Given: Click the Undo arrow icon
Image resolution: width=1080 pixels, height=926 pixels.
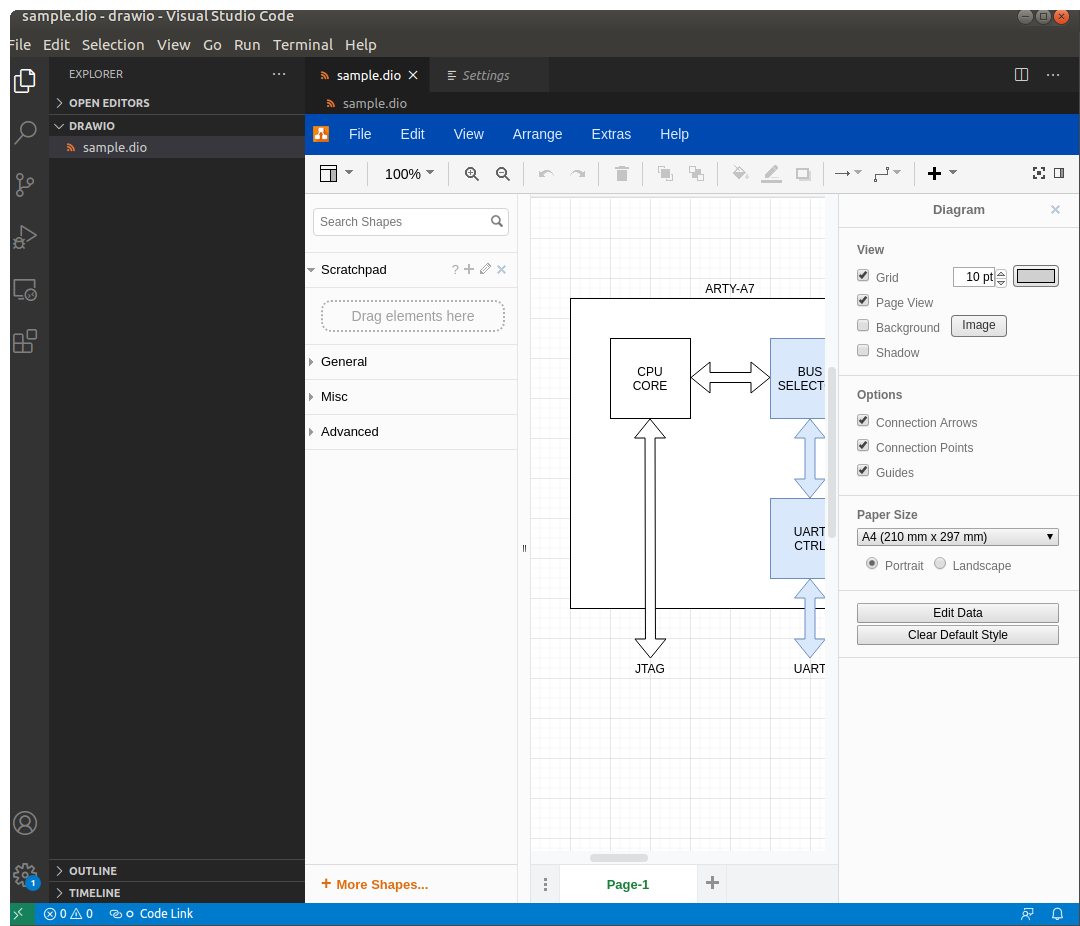Looking at the screenshot, I should click(545, 174).
